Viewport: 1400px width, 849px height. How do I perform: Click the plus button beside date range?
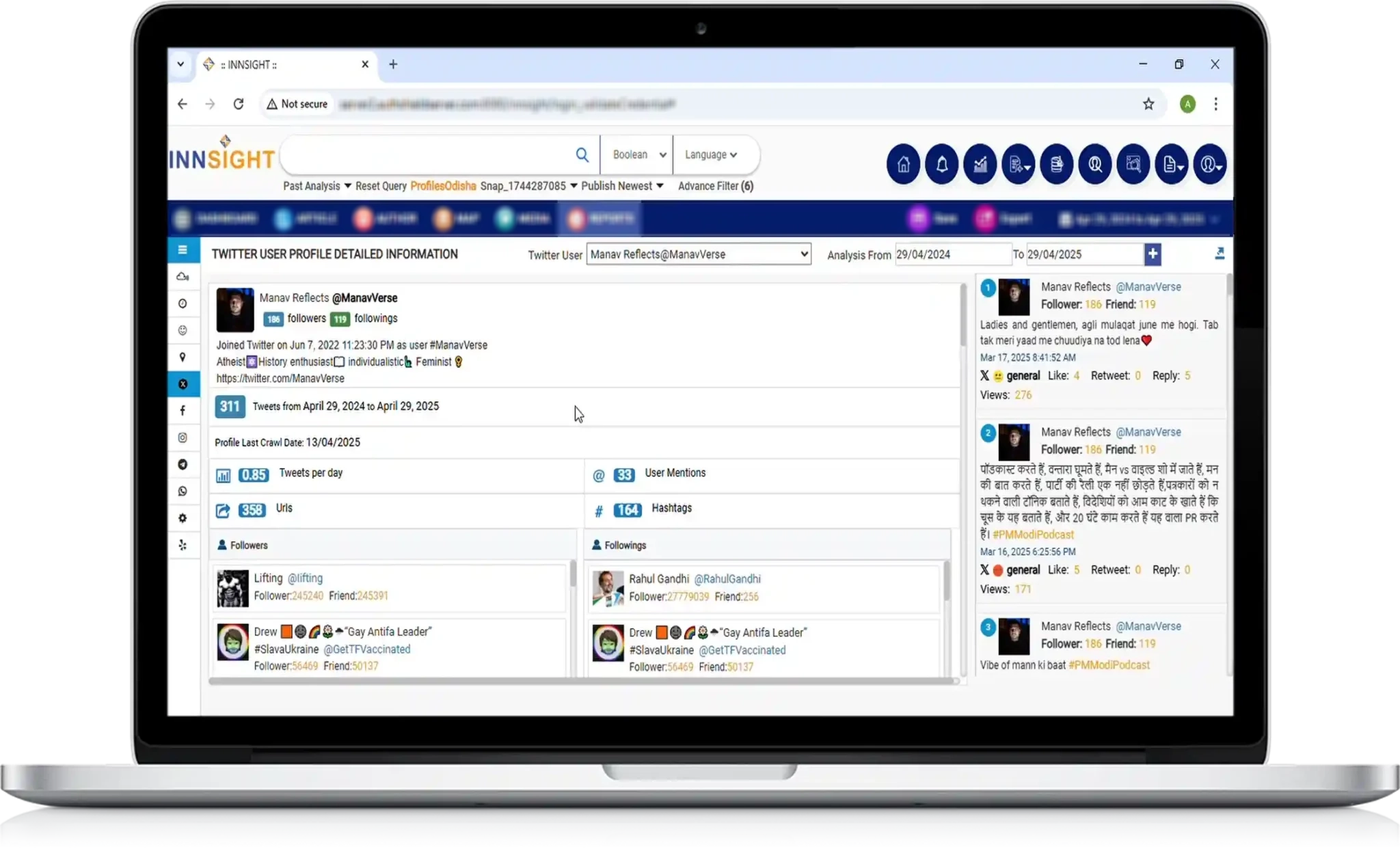coord(1153,254)
